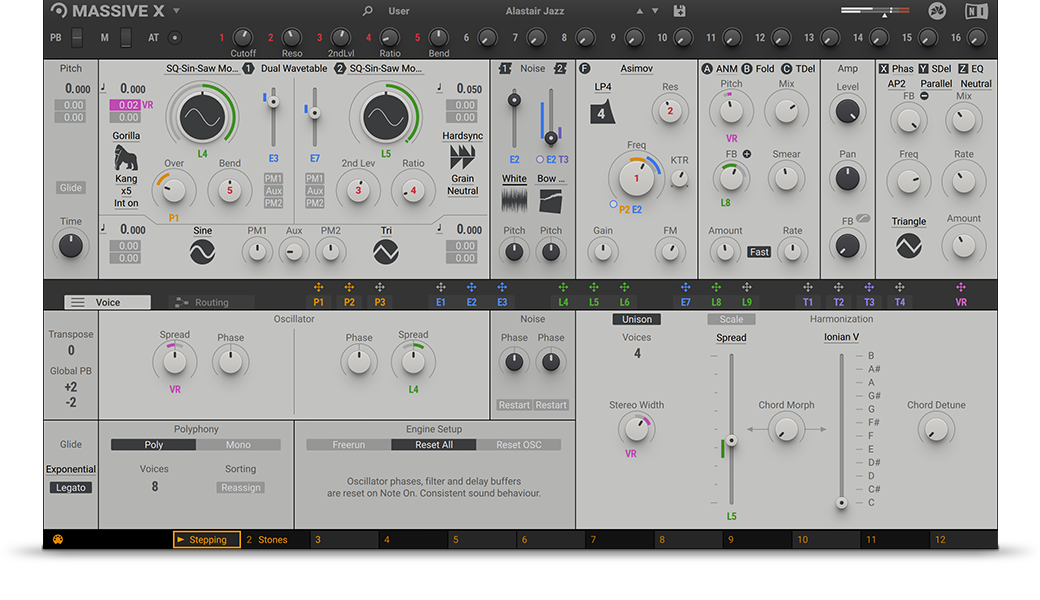Select the Gorilla wavetable mode icon
This screenshot has width=1040, height=600.
tap(125, 158)
